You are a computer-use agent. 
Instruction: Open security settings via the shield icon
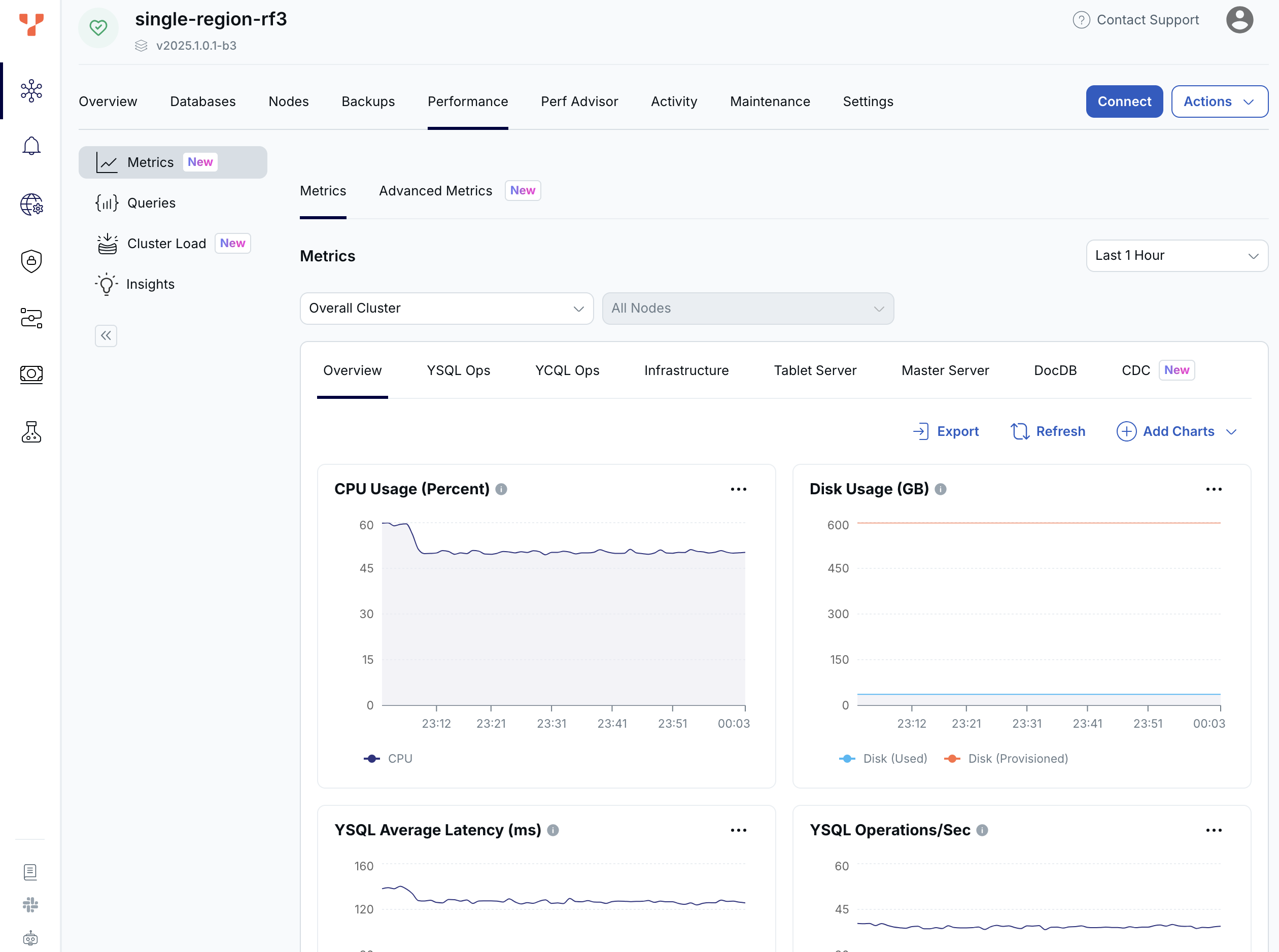click(31, 261)
